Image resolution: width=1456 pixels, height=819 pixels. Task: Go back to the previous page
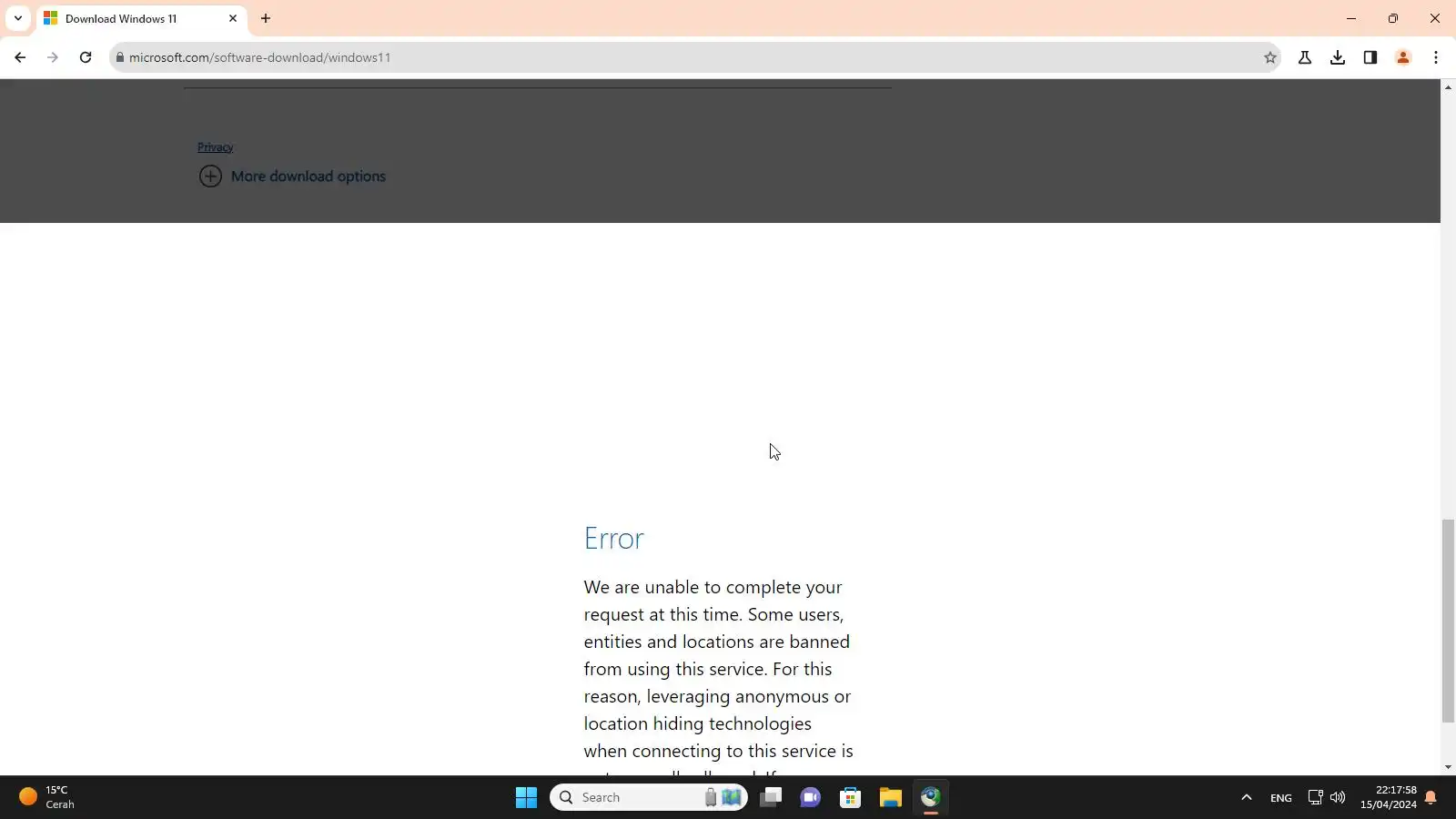(x=20, y=57)
